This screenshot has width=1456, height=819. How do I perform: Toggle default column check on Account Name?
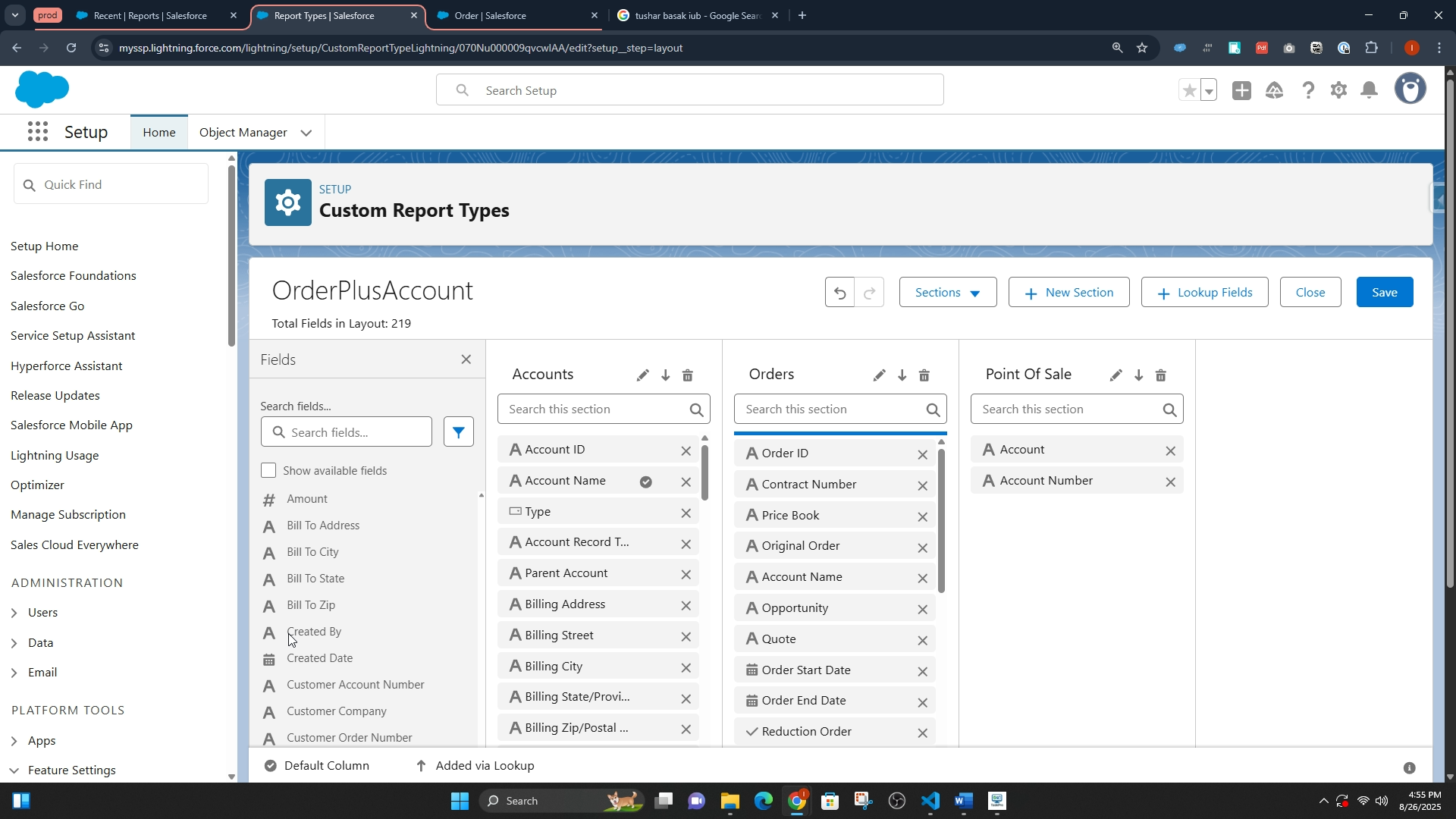645,482
